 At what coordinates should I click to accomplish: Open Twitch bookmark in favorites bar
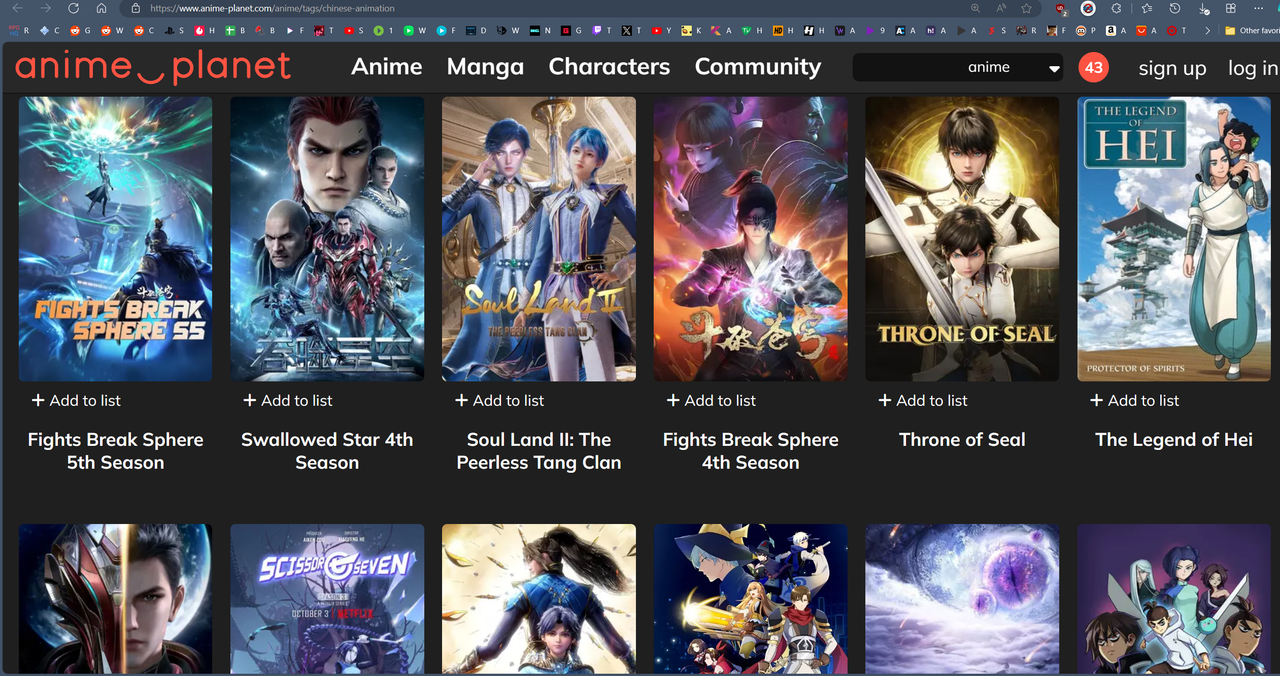coord(602,30)
